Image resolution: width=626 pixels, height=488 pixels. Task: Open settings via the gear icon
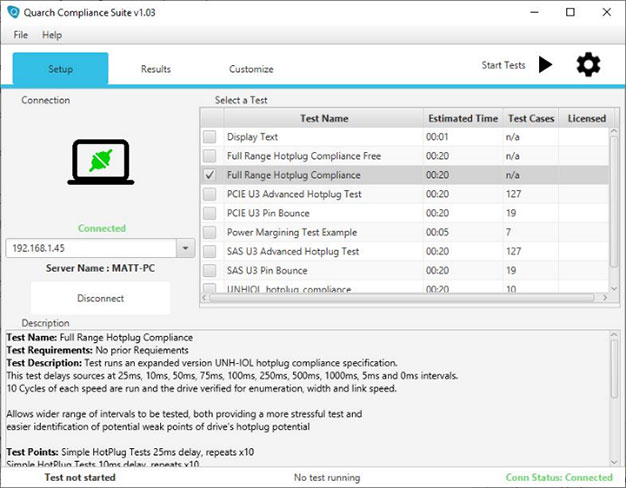pyautogui.click(x=588, y=65)
